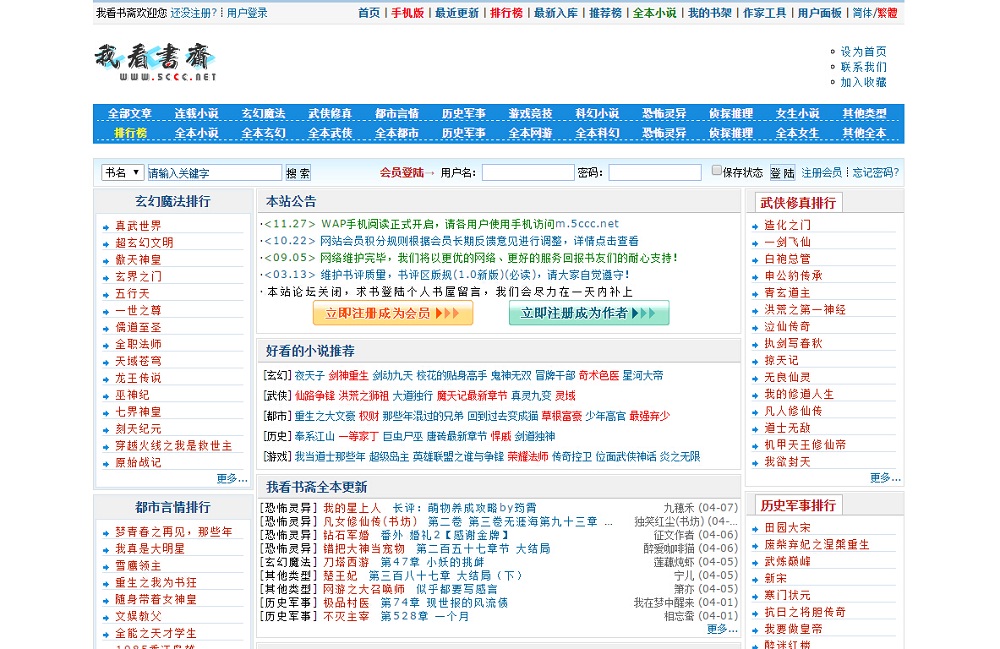1000x649 pixels.
Task: Open chapter 第528章 一个月 of 不灭主宰
Action: coord(425,616)
